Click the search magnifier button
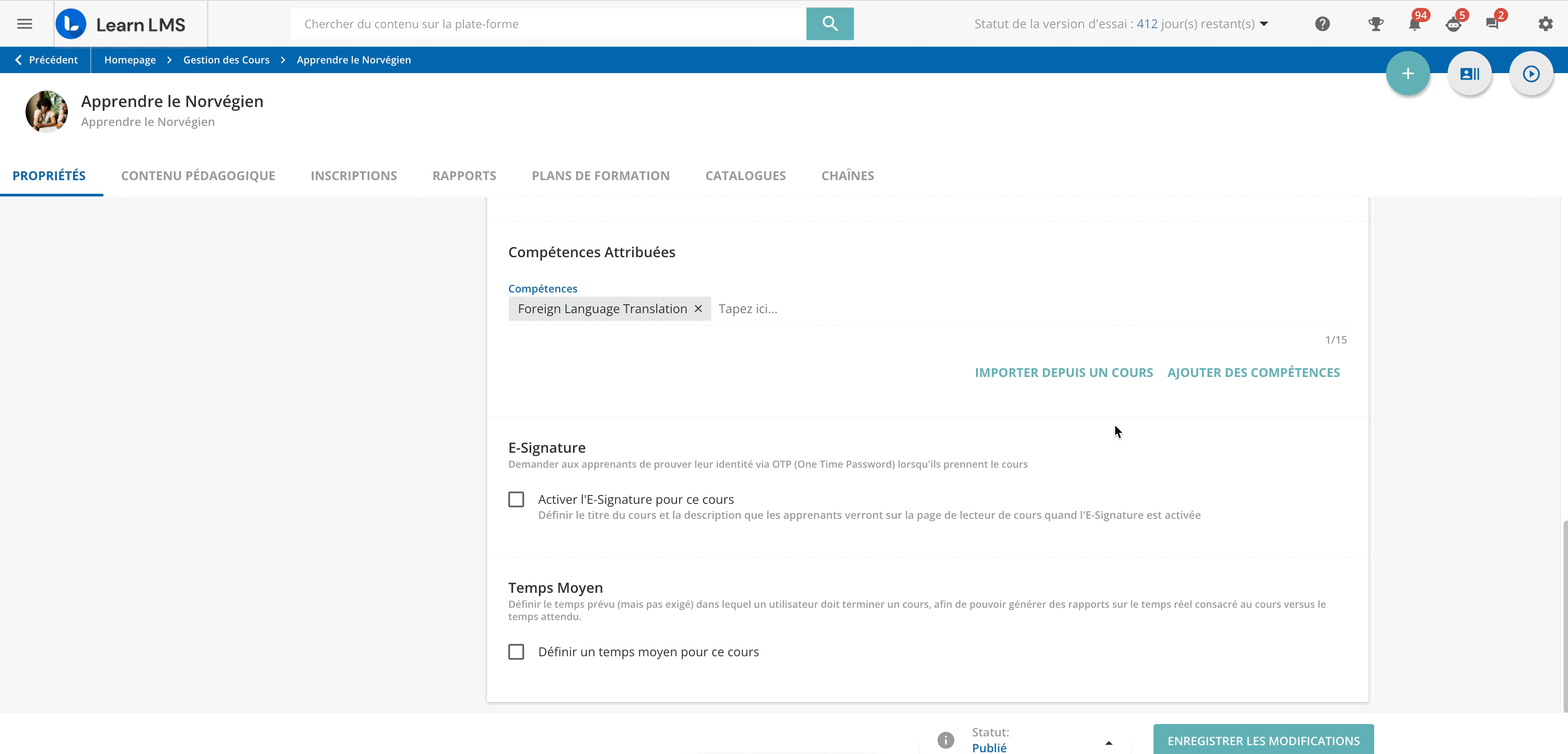This screenshot has width=1568, height=754. (830, 24)
